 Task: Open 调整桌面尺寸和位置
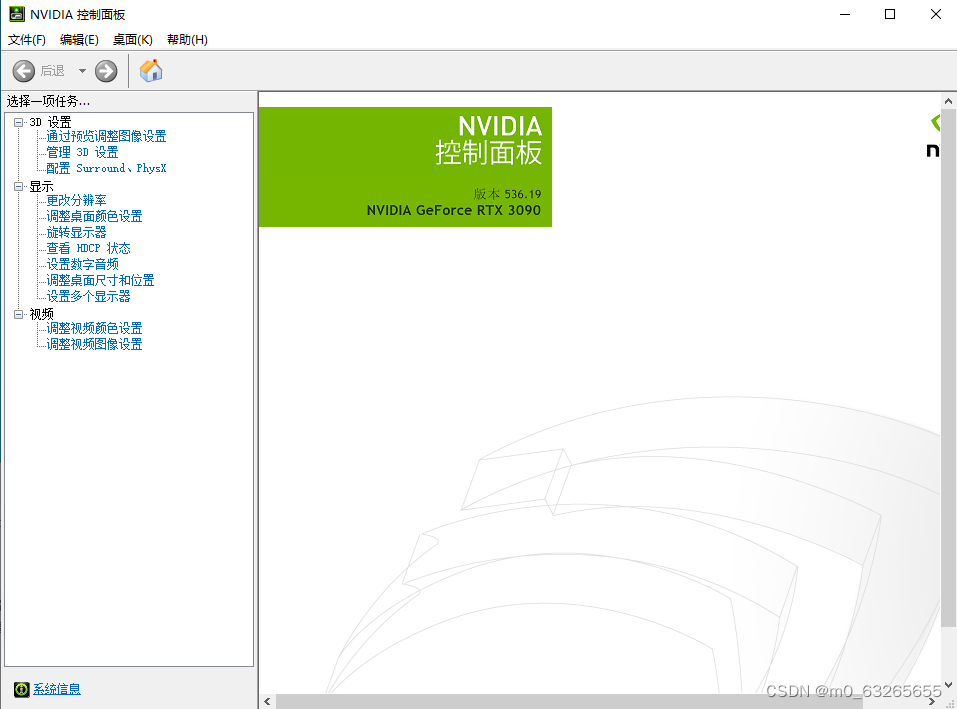tap(101, 280)
